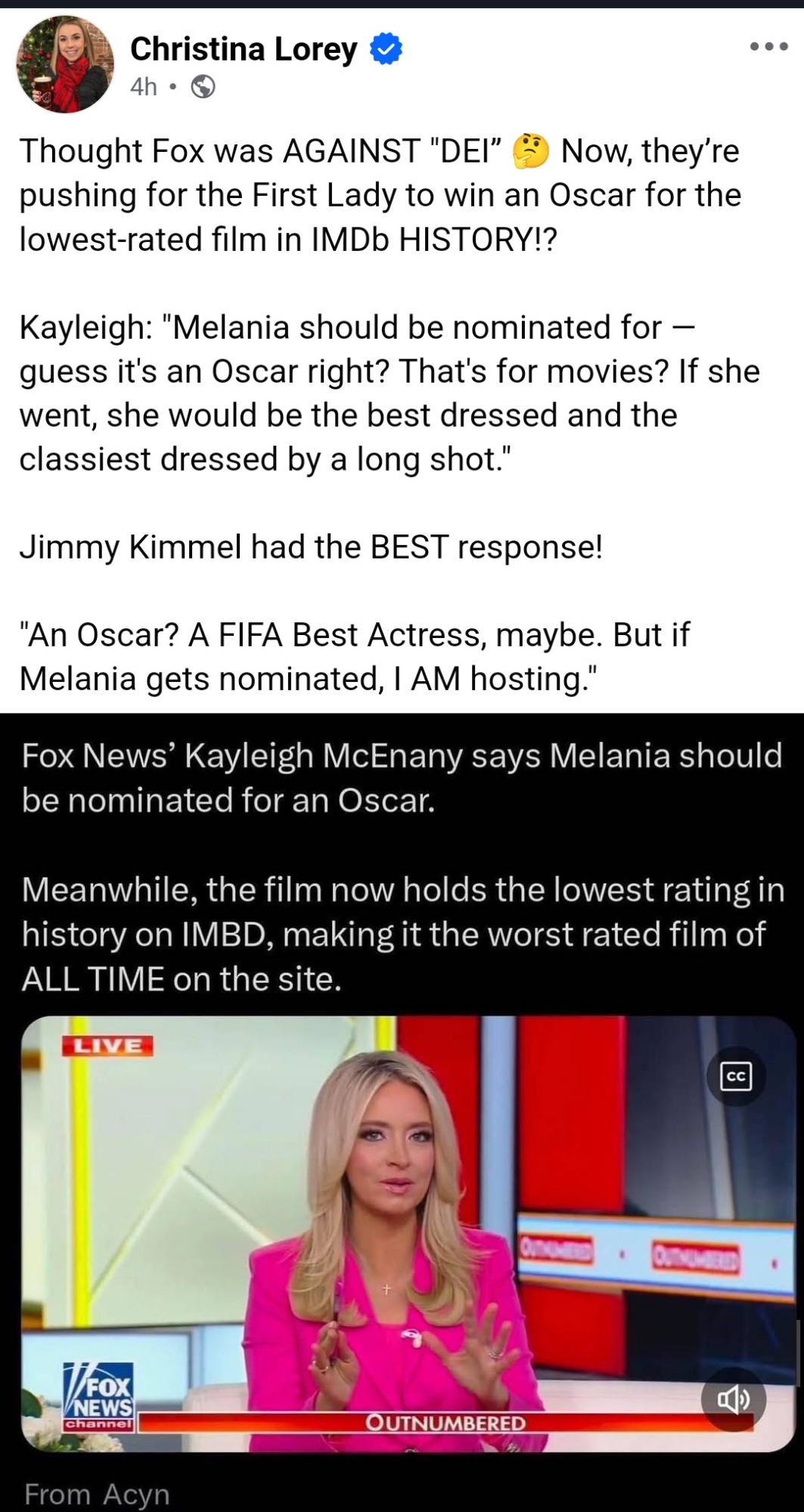Tap the Jimmy Kimmel BEST response line

tap(311, 547)
